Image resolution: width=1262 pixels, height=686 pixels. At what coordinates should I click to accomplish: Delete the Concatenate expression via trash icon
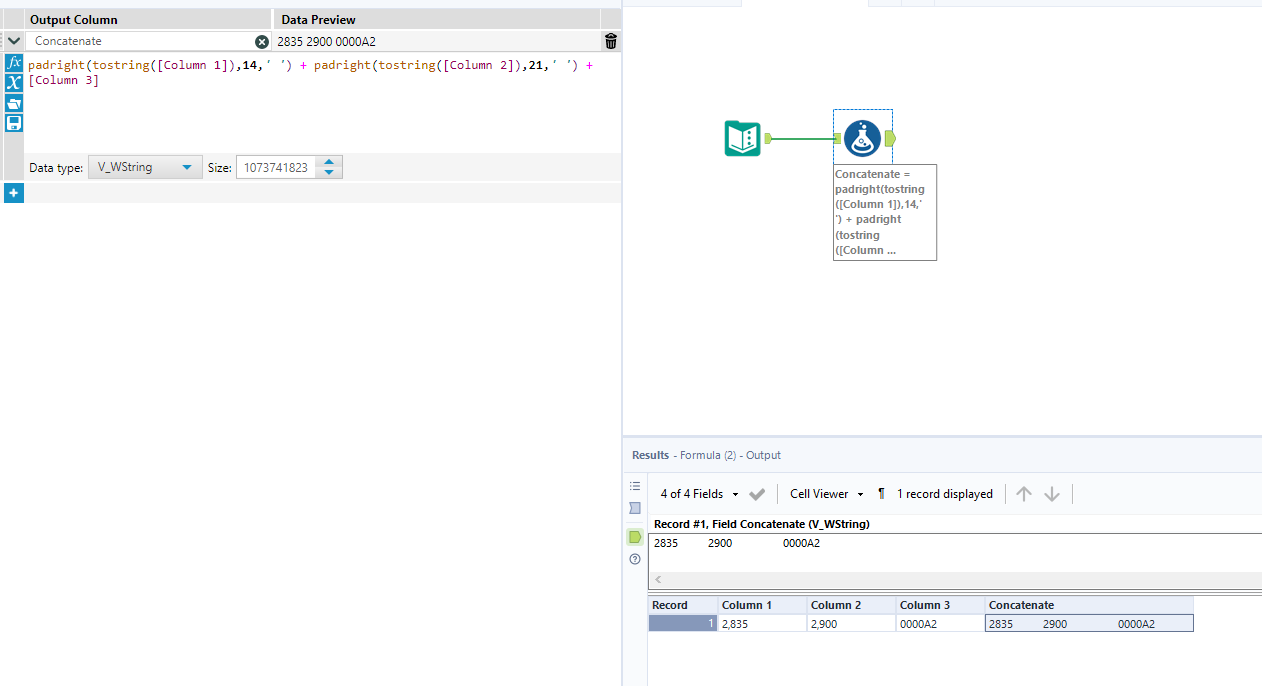coord(611,41)
